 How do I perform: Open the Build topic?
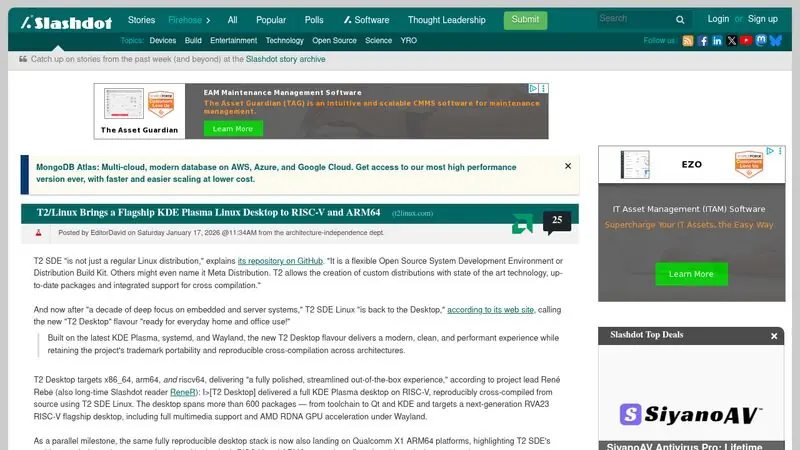click(x=193, y=40)
